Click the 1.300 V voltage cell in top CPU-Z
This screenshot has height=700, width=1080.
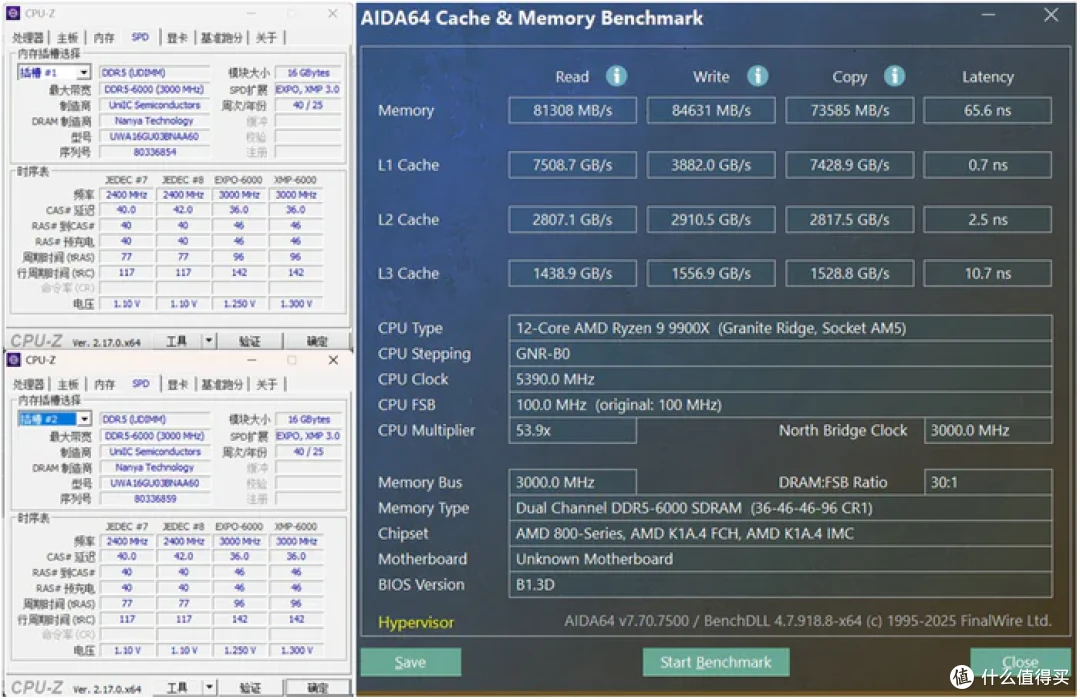click(x=296, y=303)
